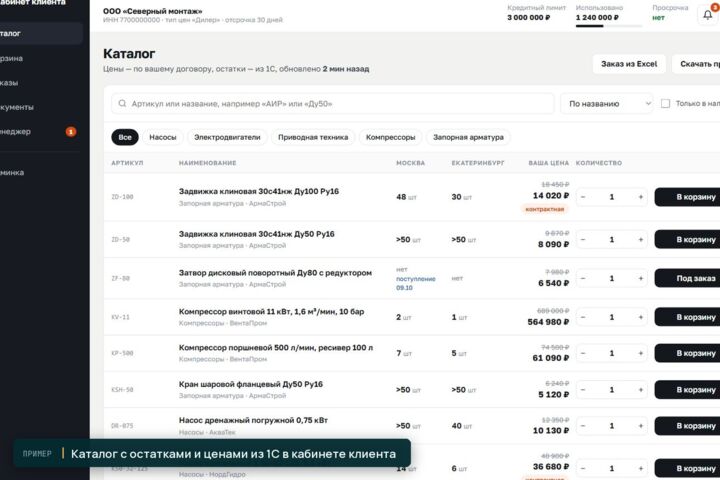Screen dimensions: 720x480
Task: Filter catalog by 'Запорная арматура'
Action: [x=468, y=137]
